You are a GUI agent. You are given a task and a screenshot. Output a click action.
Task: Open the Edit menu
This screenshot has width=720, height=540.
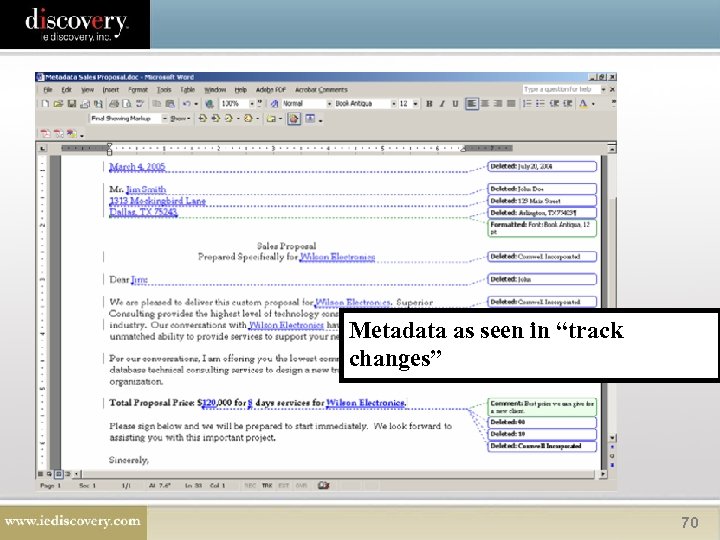pos(67,90)
